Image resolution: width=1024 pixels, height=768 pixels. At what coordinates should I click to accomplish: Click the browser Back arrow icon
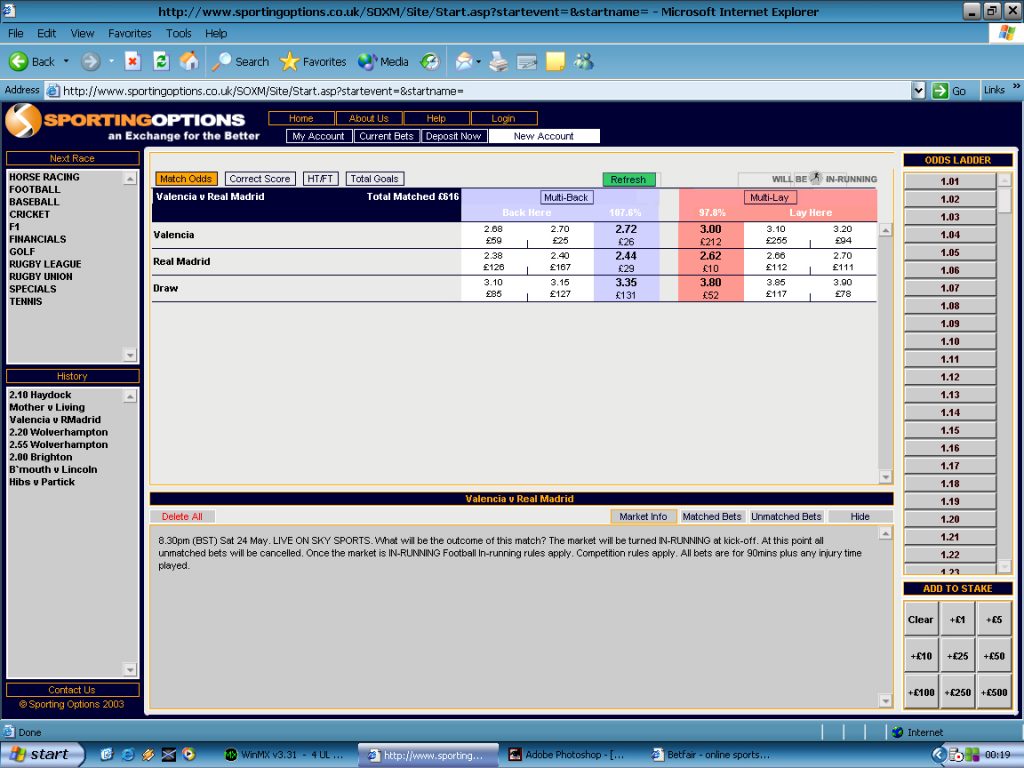tap(19, 62)
